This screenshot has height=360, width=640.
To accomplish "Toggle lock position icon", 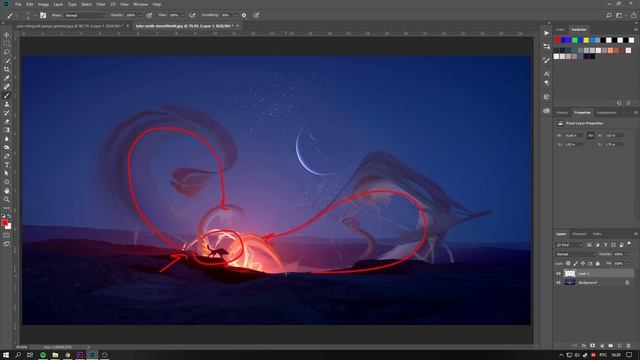I will coord(583,264).
